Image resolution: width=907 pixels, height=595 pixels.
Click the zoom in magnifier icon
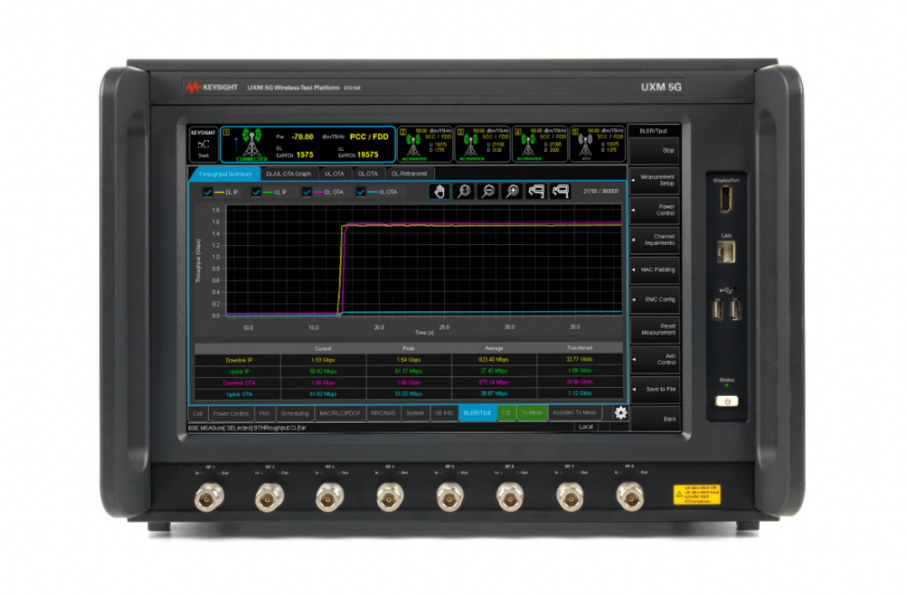[x=512, y=191]
